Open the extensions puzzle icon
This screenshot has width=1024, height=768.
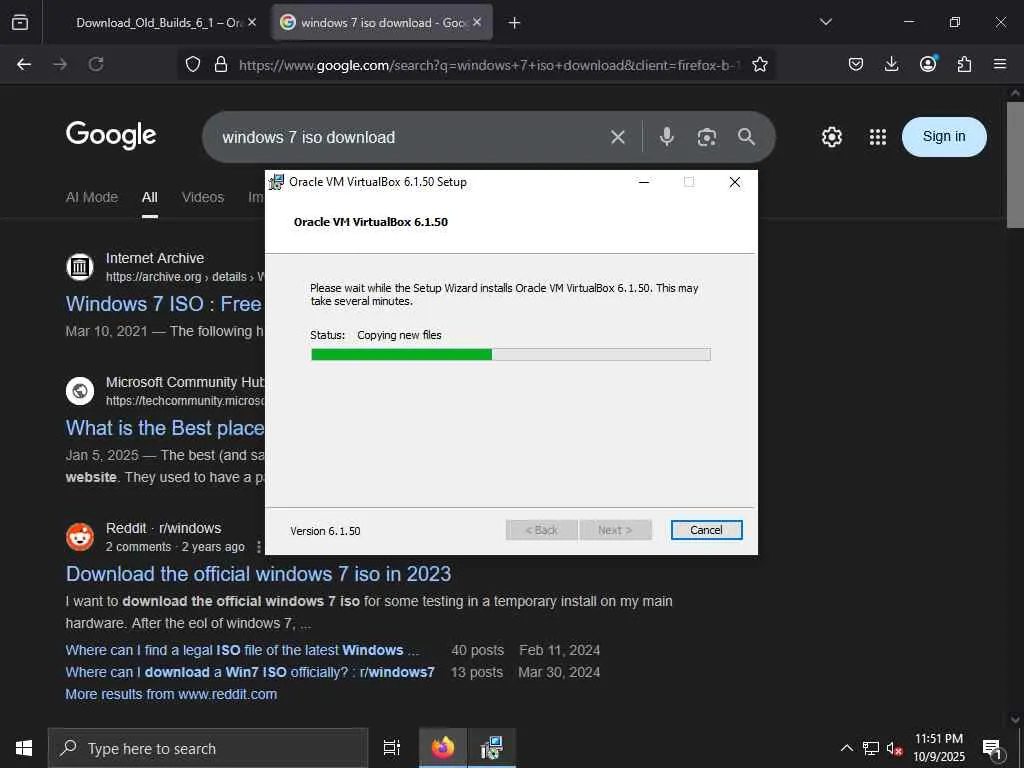click(964, 64)
